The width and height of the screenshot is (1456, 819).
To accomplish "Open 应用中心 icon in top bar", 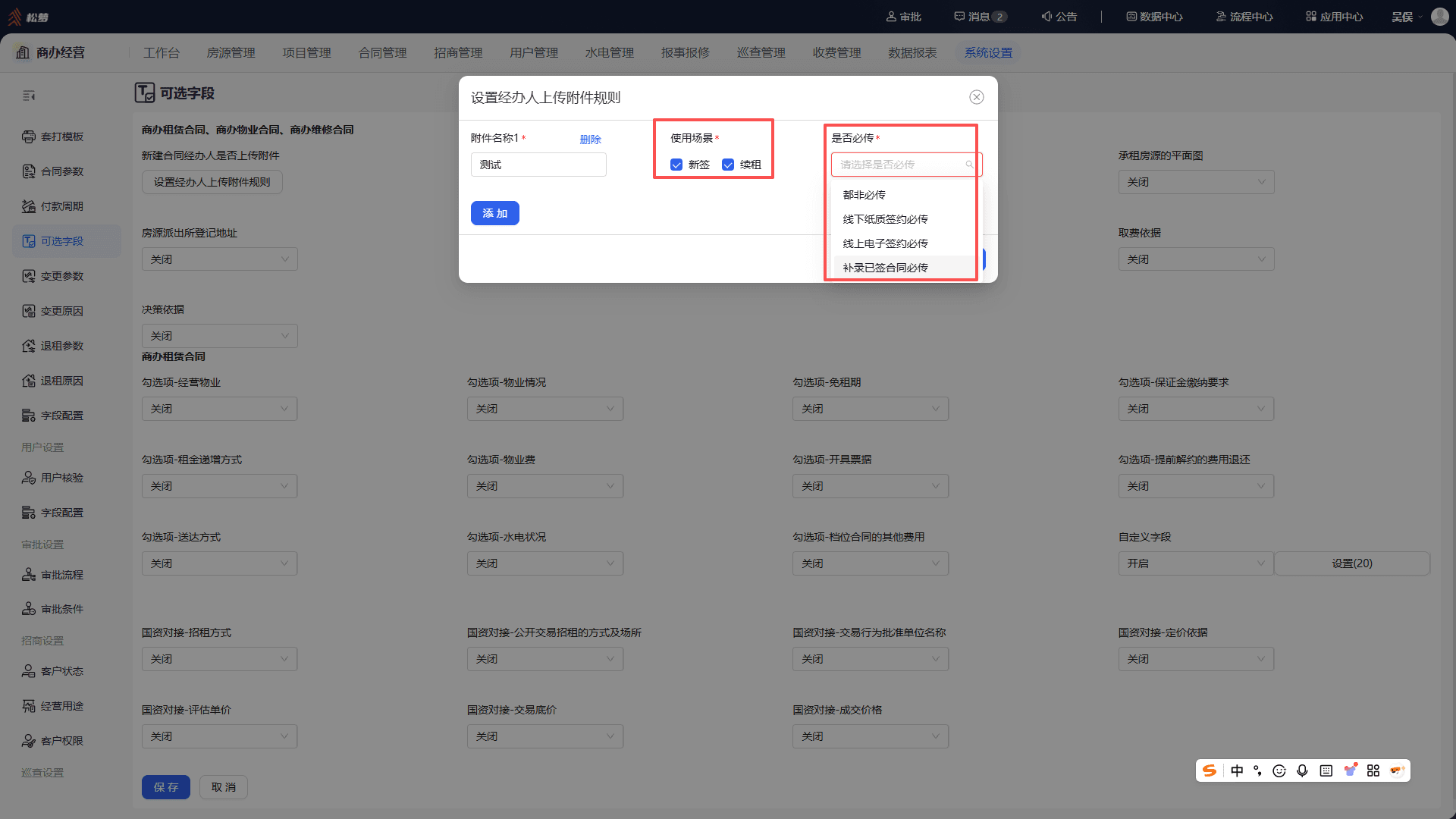I will (x=1311, y=17).
